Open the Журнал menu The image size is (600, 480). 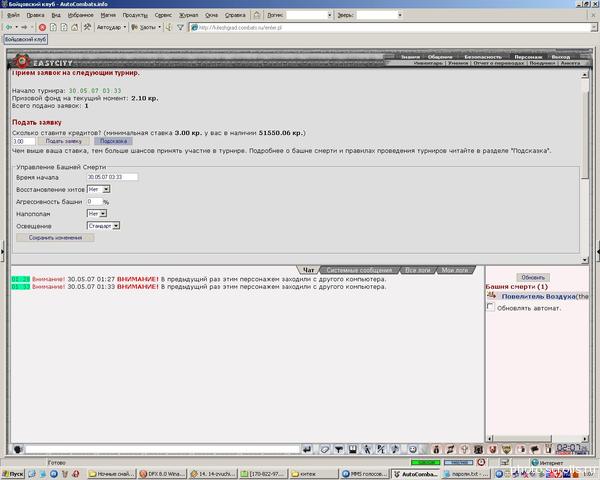[189, 15]
